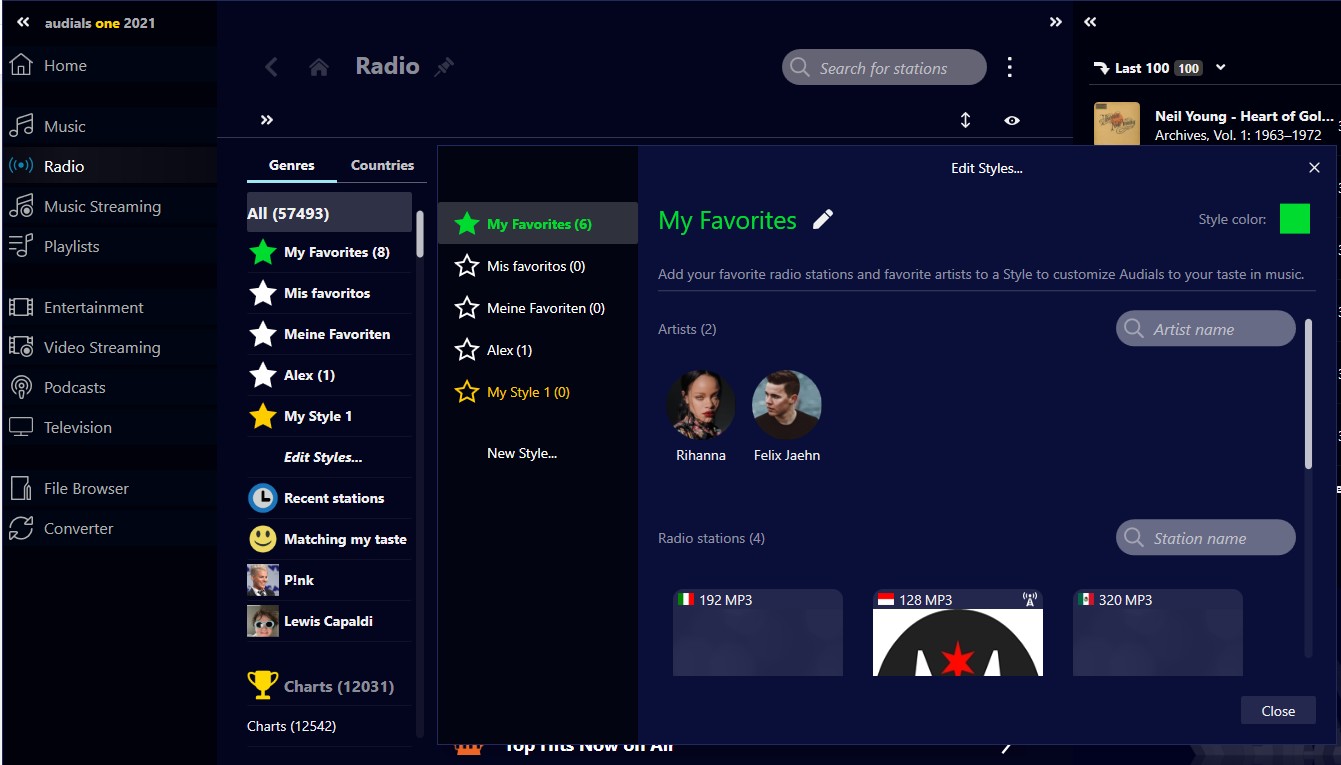Open P!nk artist entry
The image size is (1341, 765).
[329, 580]
